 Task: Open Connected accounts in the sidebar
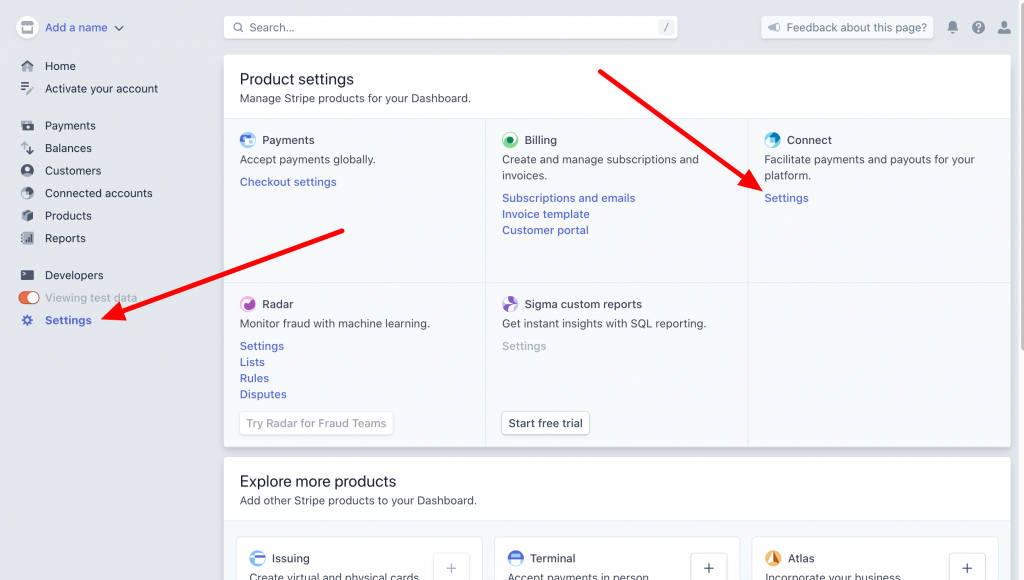[99, 193]
